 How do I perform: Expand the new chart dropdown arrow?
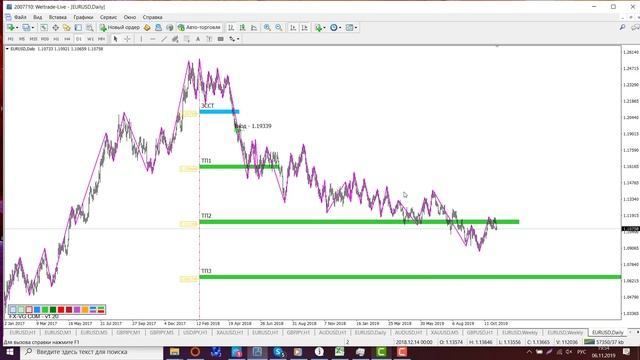click(17, 28)
